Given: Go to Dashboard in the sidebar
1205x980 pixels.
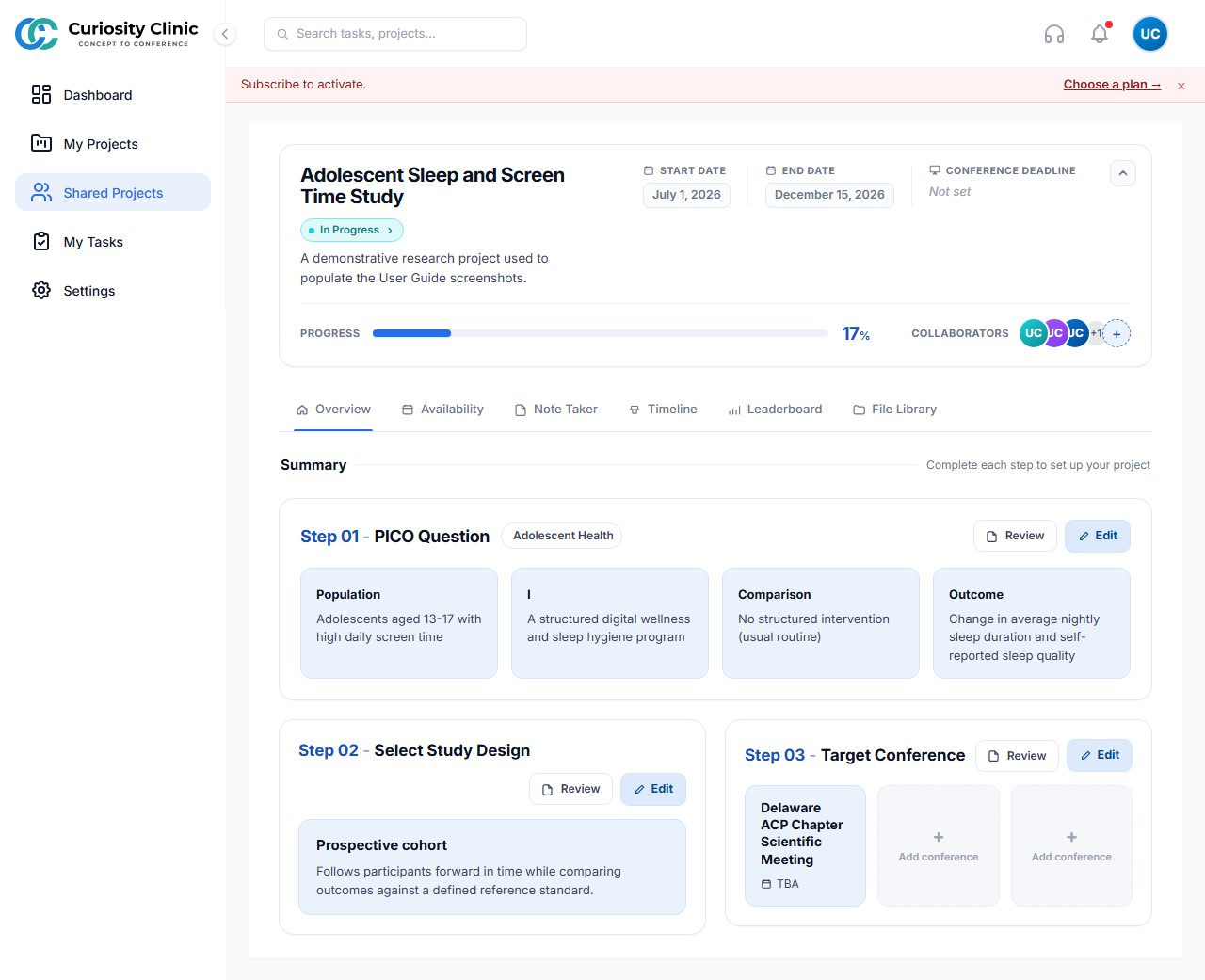Looking at the screenshot, I should 113,95.
